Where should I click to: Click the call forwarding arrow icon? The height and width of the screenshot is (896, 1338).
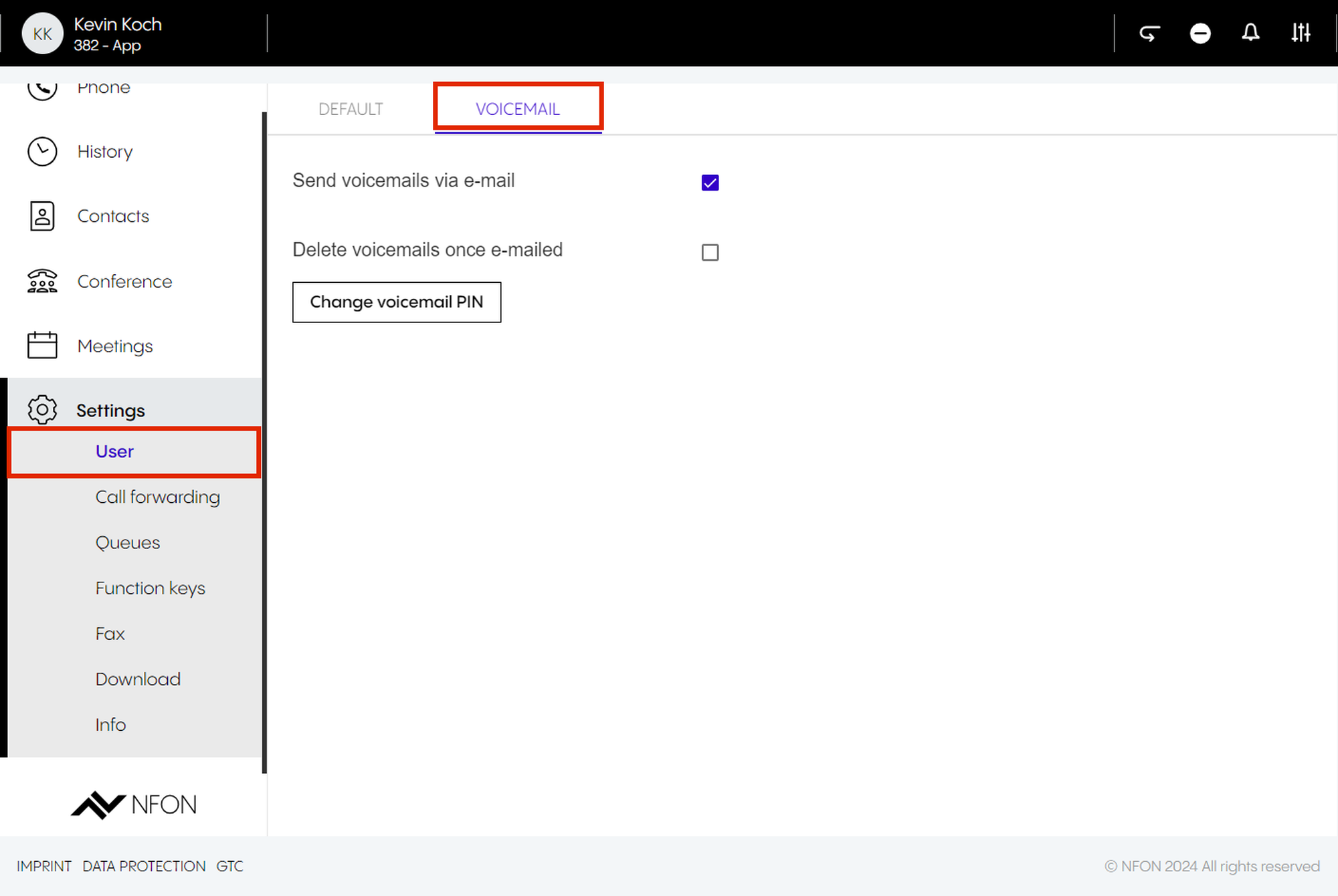coord(1149,33)
